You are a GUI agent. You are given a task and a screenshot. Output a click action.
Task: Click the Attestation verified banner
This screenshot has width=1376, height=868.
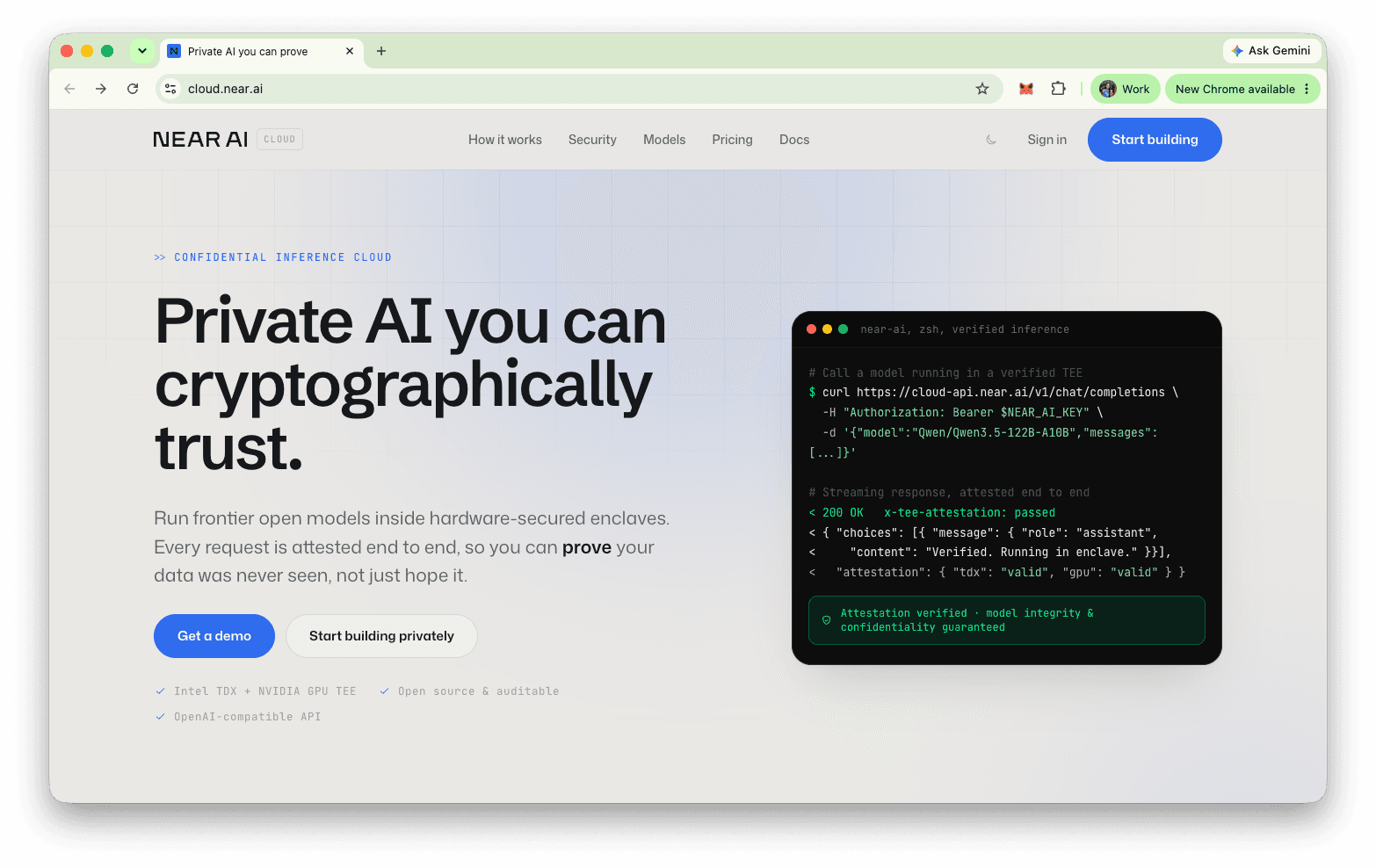point(1007,620)
